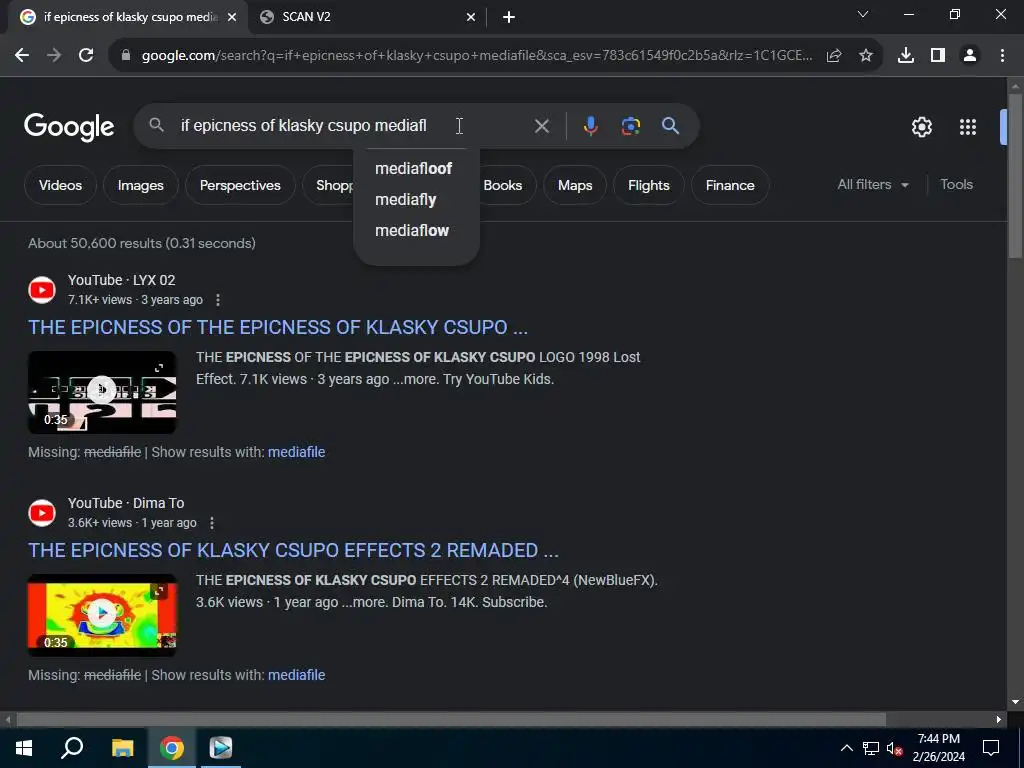The width and height of the screenshot is (1024, 768).
Task: Select the Flights filter chip
Action: (648, 185)
